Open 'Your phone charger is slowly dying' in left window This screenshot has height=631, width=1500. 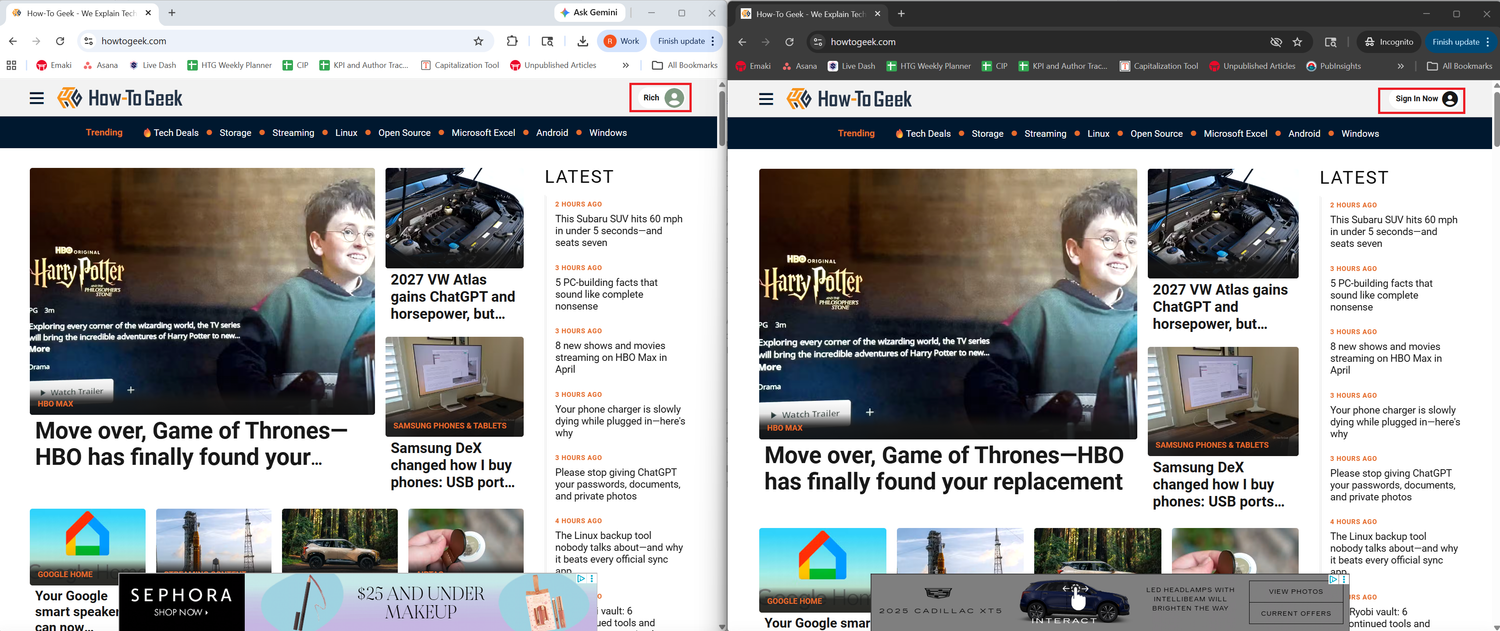620,421
